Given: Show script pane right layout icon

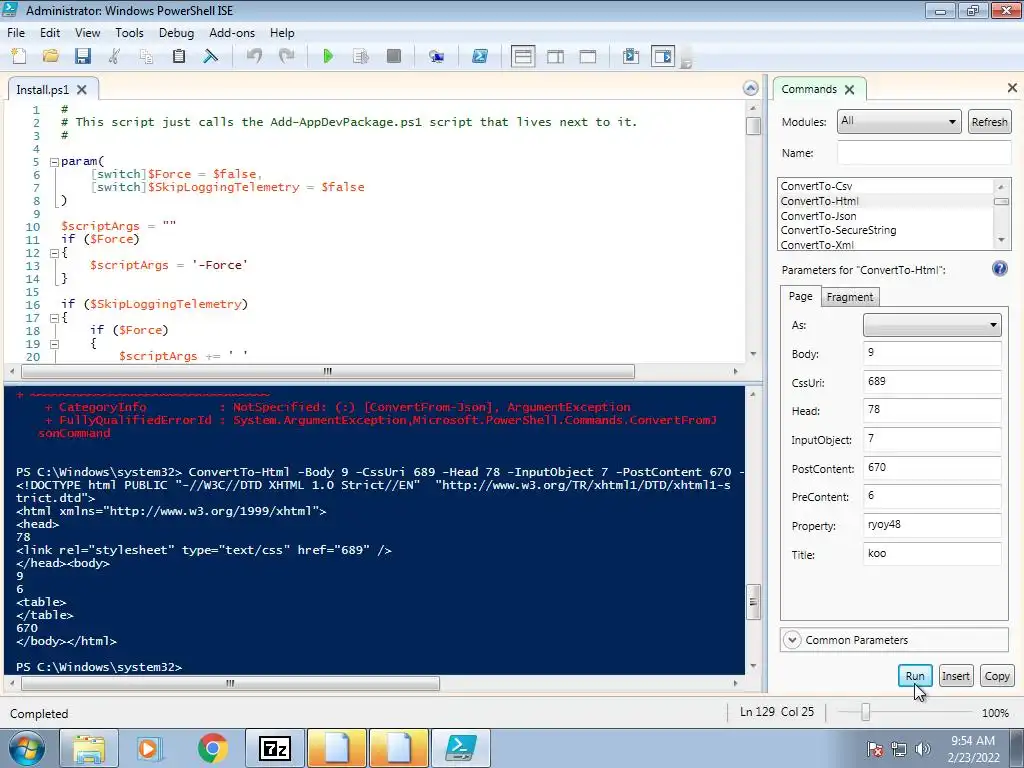Looking at the screenshot, I should [x=556, y=56].
